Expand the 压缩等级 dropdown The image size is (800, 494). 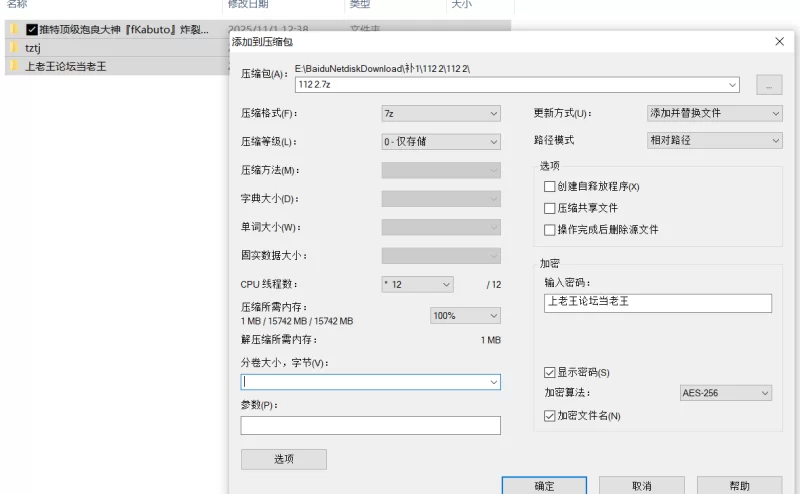[440, 142]
